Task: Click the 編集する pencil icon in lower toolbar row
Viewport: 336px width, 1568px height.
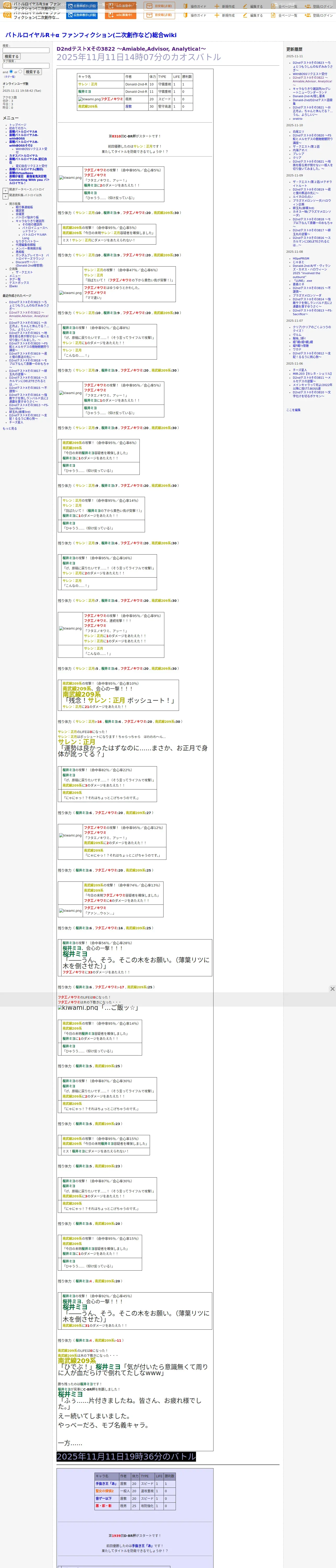Action: (x=245, y=15)
